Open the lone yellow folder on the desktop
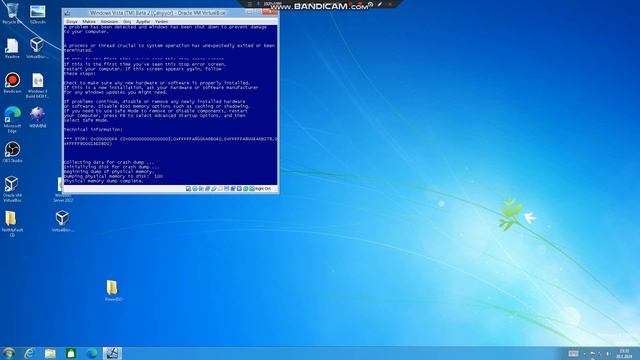Image resolution: width=640 pixels, height=360 pixels. (x=113, y=290)
